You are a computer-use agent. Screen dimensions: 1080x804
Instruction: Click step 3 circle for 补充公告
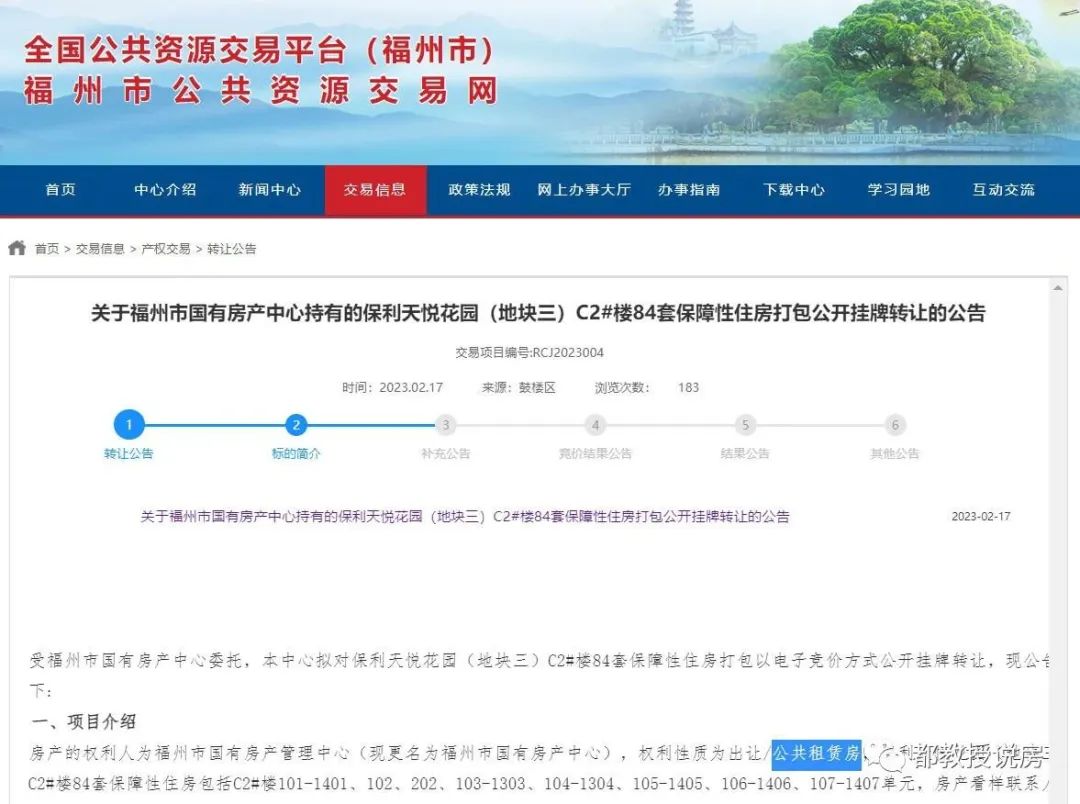coord(445,424)
